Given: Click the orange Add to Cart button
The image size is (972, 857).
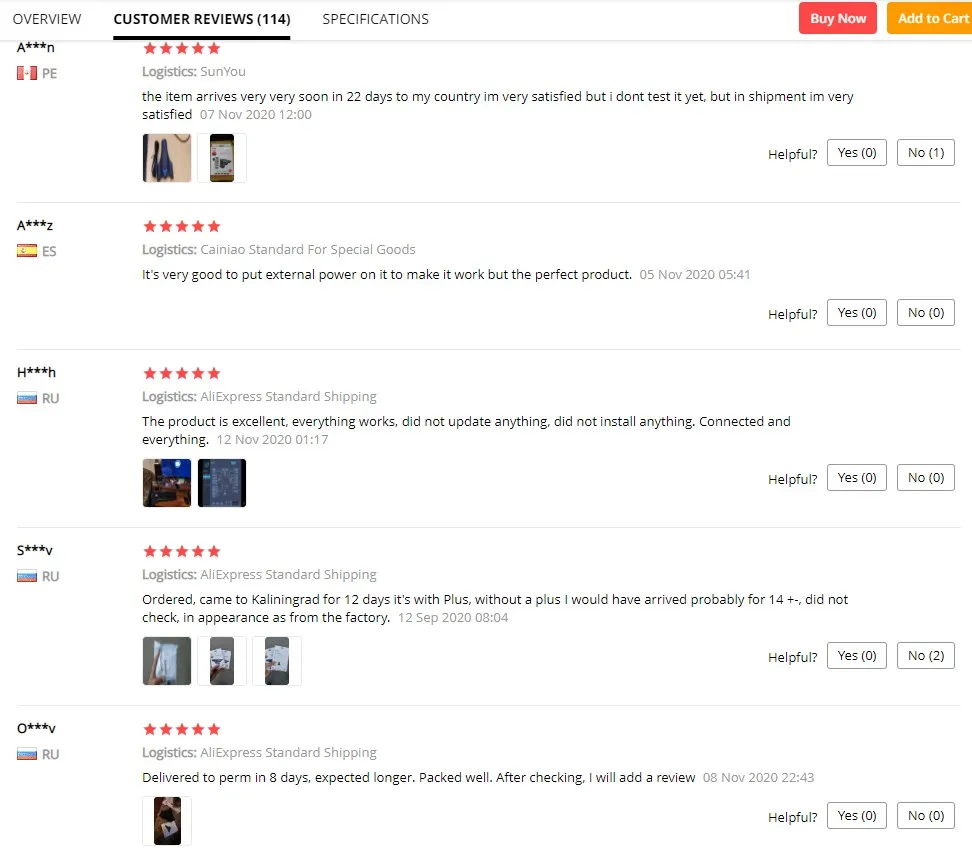Looking at the screenshot, I should (x=930, y=18).
